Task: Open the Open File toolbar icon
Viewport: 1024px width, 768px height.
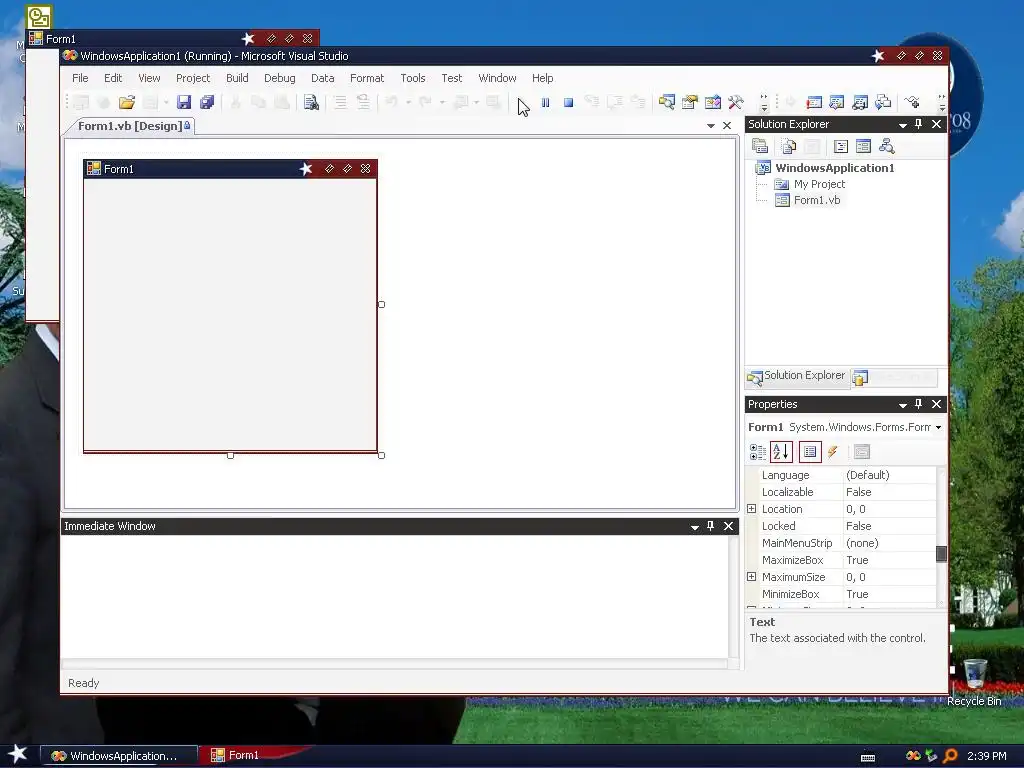Action: click(127, 102)
